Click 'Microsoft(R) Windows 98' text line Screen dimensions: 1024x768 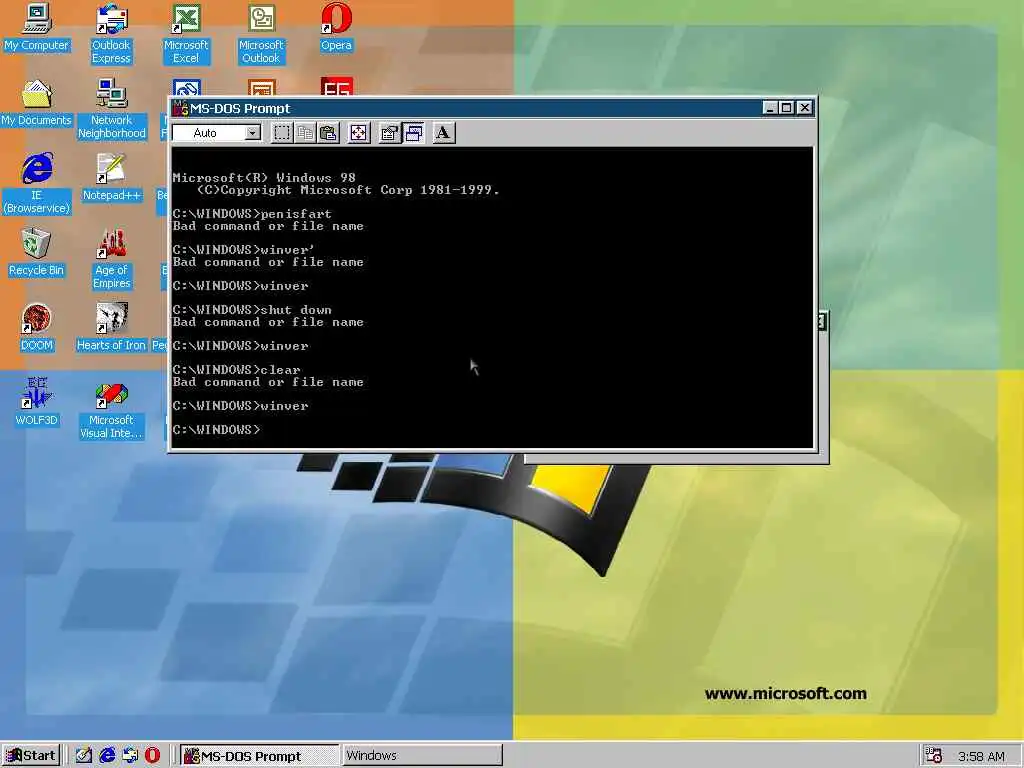pyautogui.click(x=264, y=178)
